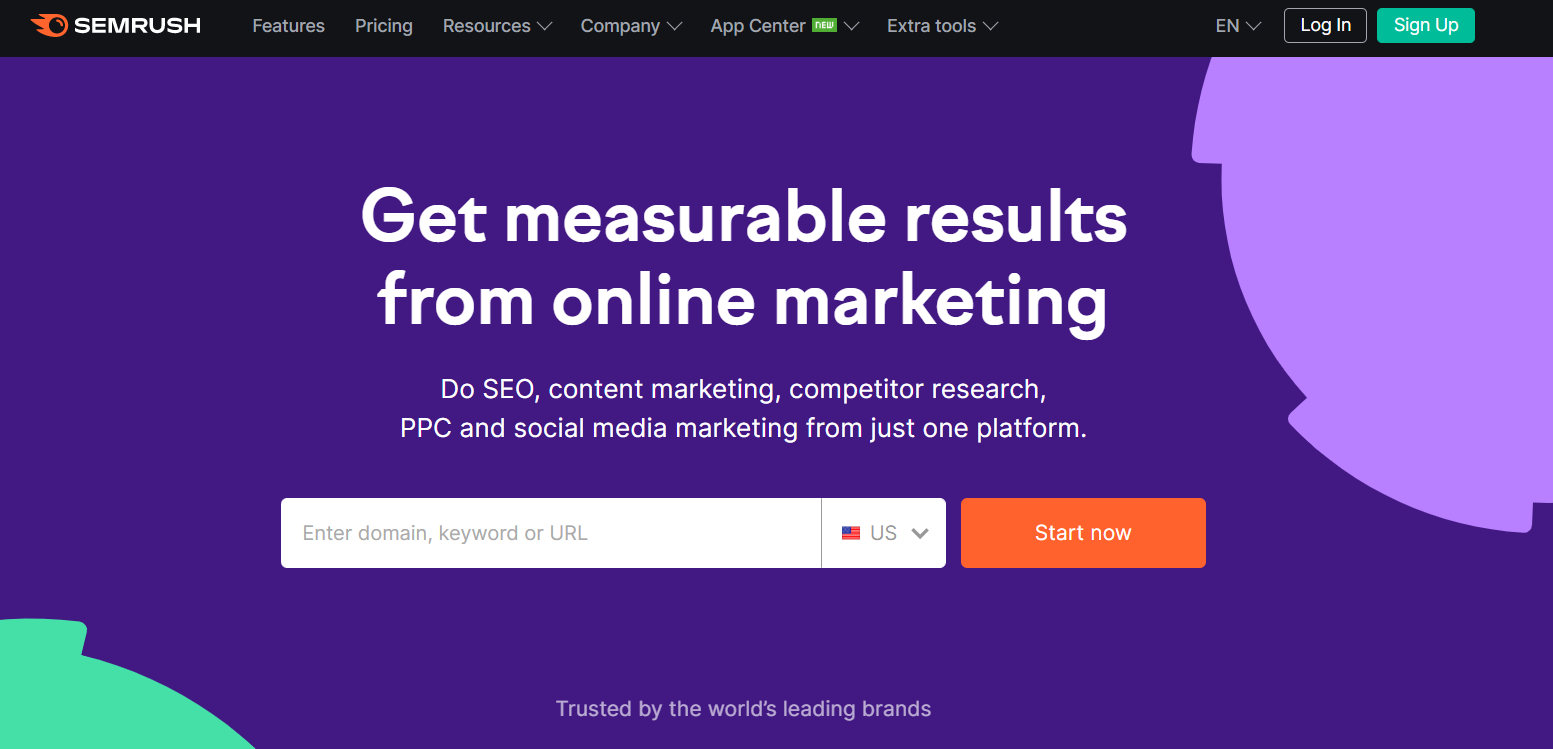This screenshot has height=749, width=1553.
Task: Click the Semrush flame logo icon
Action: pyautogui.click(x=49, y=25)
